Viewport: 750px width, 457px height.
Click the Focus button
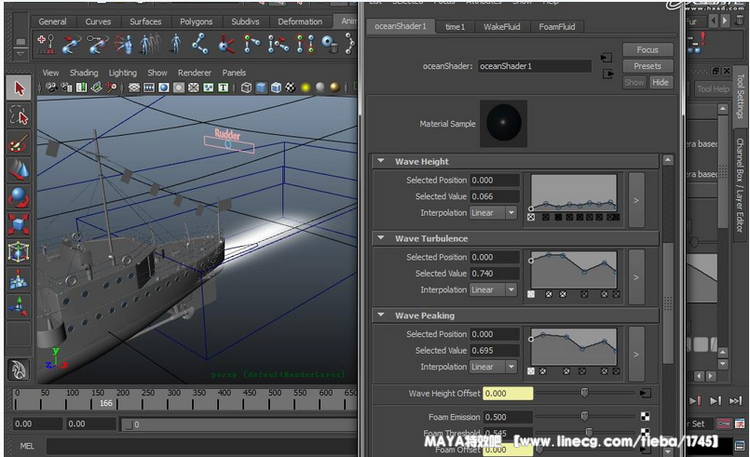pos(648,50)
